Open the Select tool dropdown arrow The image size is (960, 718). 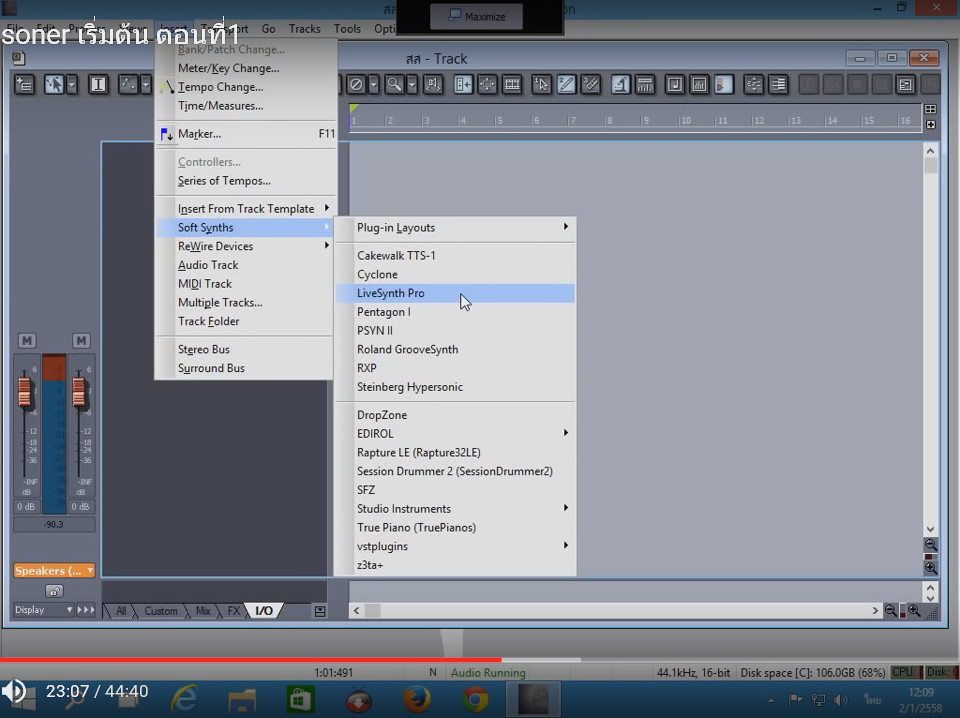click(x=72, y=84)
